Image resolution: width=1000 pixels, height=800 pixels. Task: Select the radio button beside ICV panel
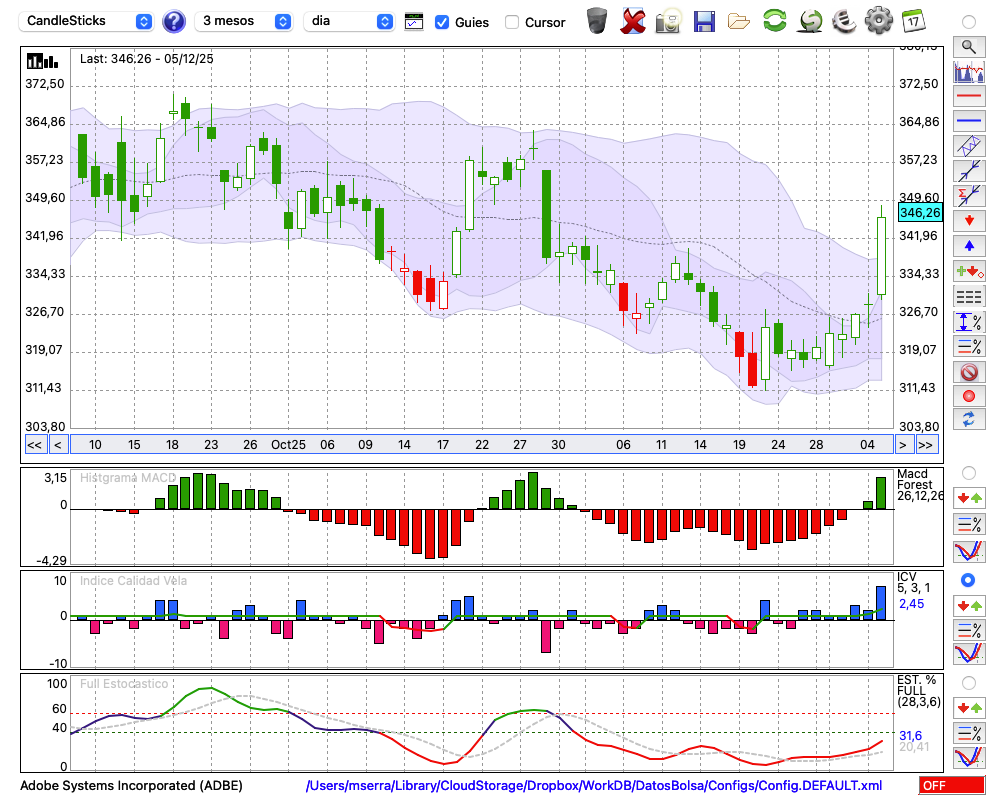[x=968, y=580]
